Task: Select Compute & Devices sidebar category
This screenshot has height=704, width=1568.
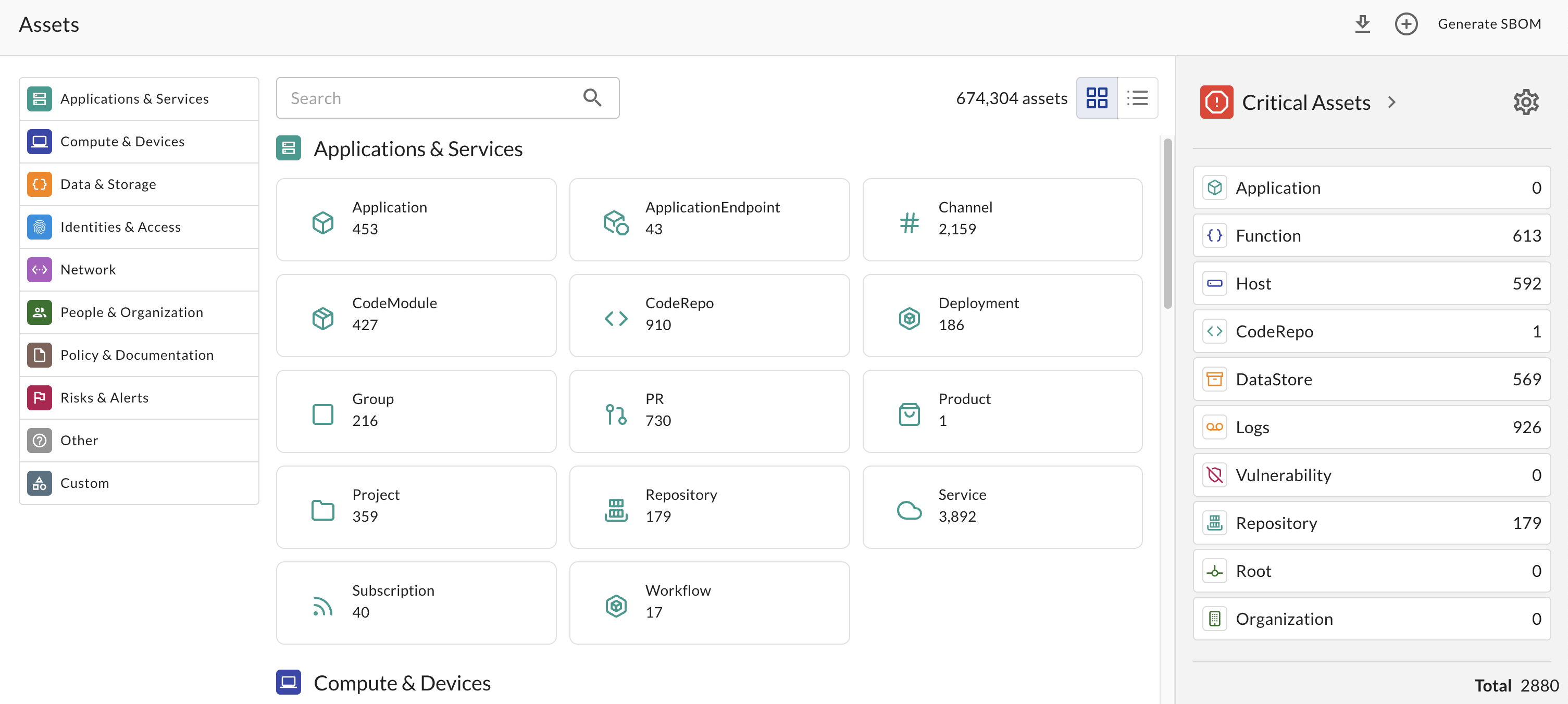Action: 139,142
